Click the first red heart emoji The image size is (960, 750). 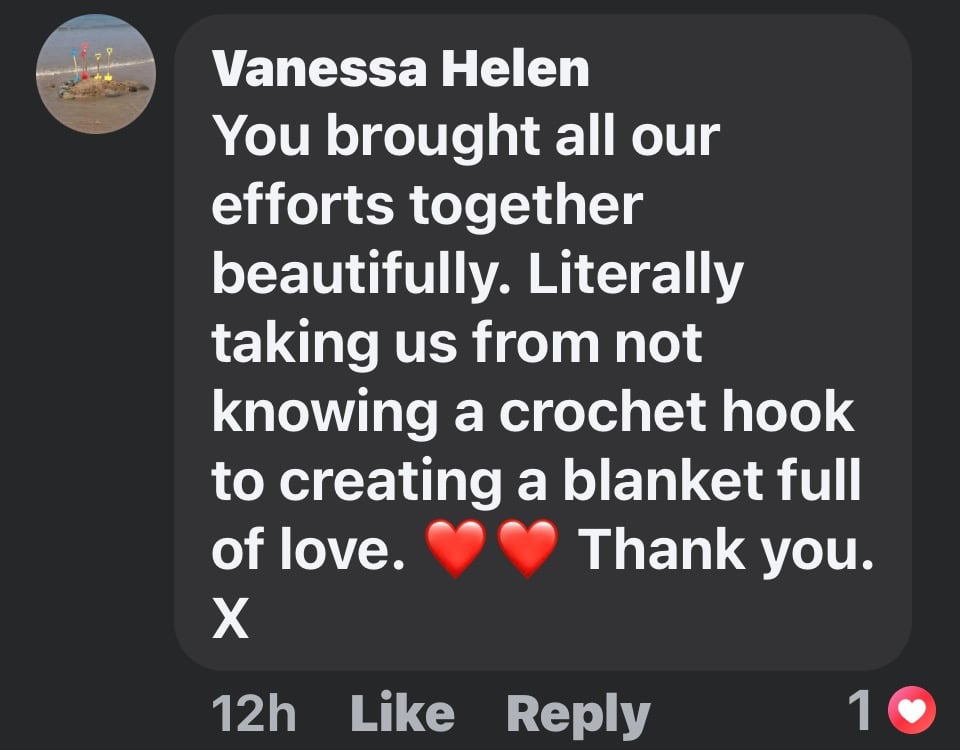[x=456, y=550]
